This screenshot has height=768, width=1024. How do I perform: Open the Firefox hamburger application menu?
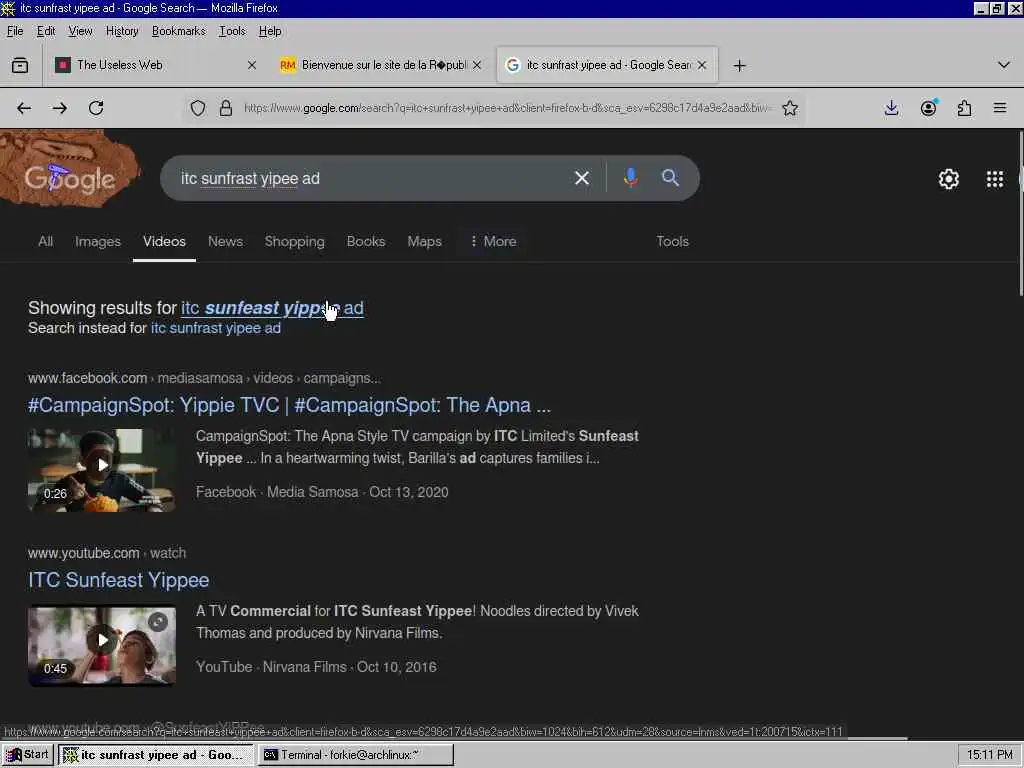tap(1000, 108)
